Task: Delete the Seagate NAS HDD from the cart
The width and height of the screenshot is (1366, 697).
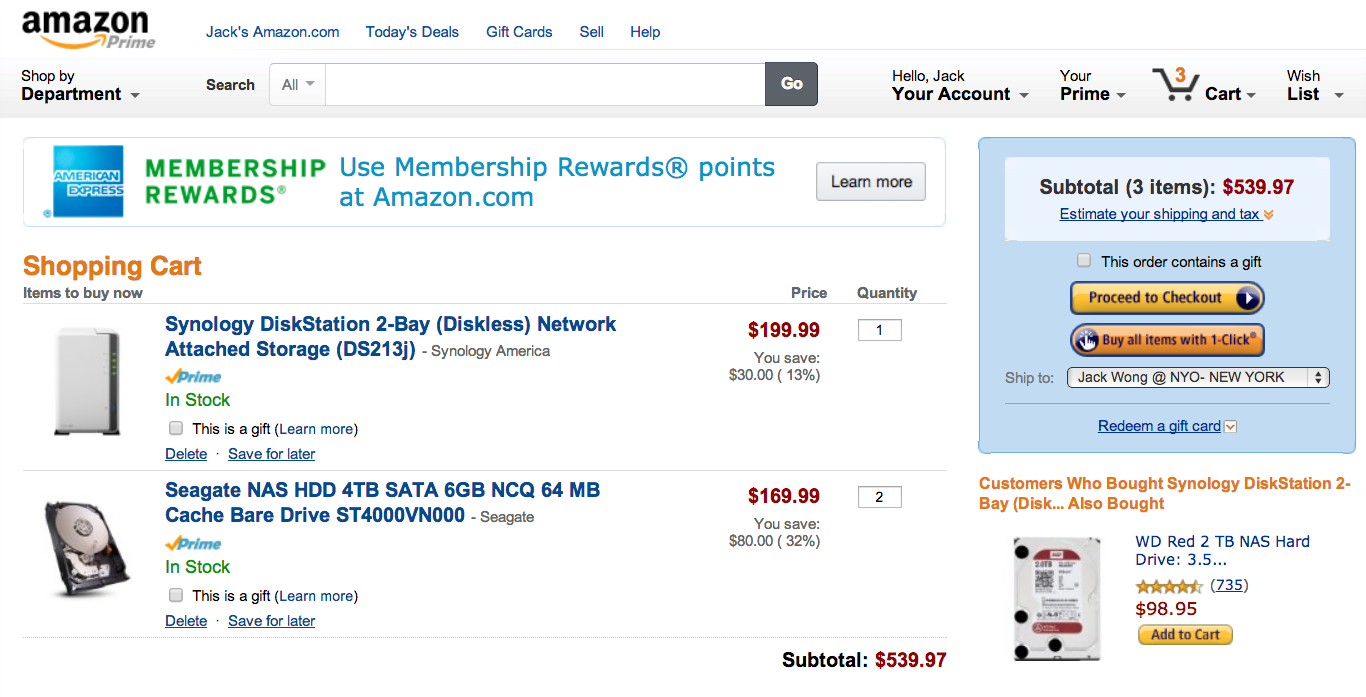Action: pyautogui.click(x=186, y=621)
